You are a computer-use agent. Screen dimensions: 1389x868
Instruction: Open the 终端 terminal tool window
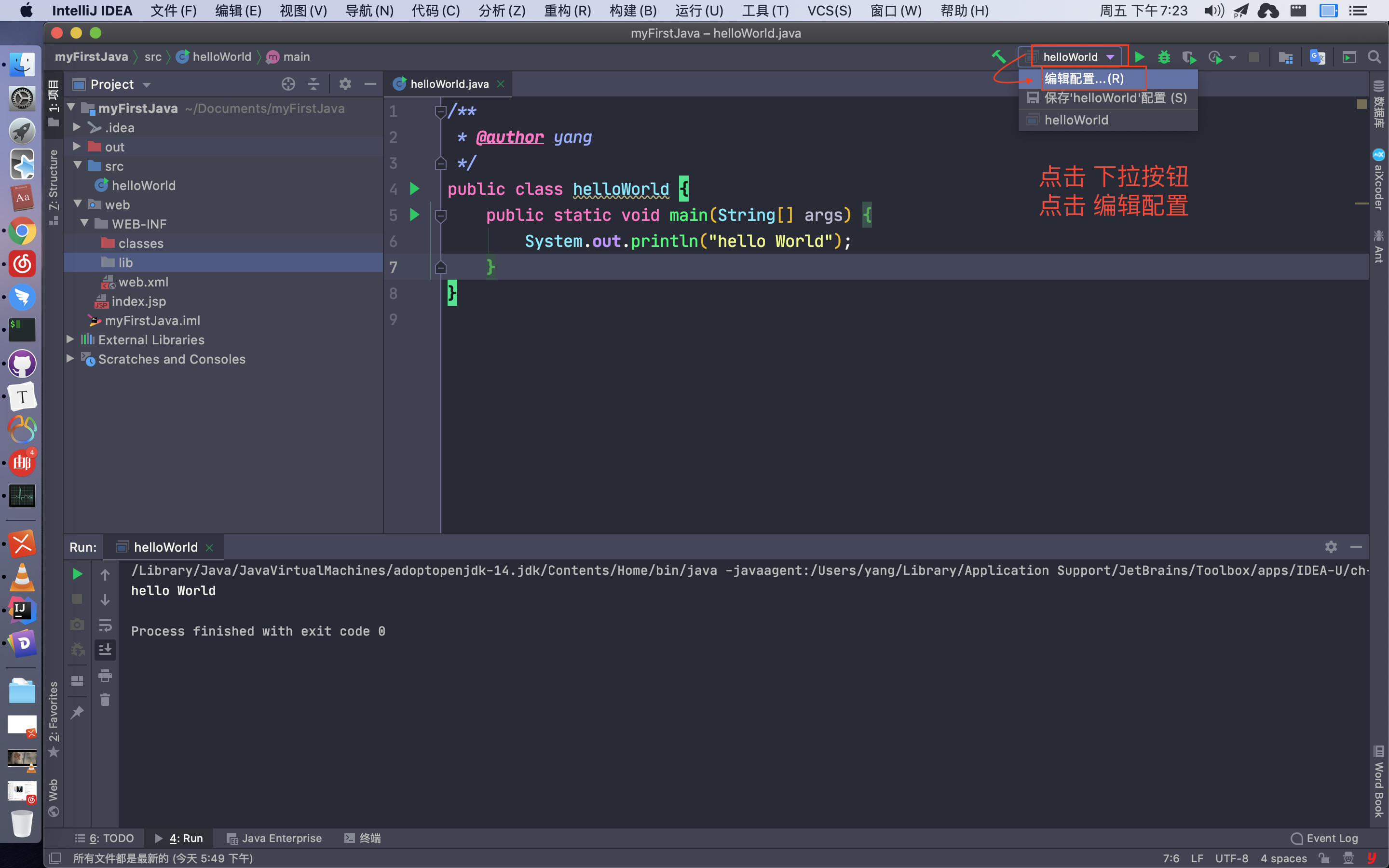click(362, 838)
